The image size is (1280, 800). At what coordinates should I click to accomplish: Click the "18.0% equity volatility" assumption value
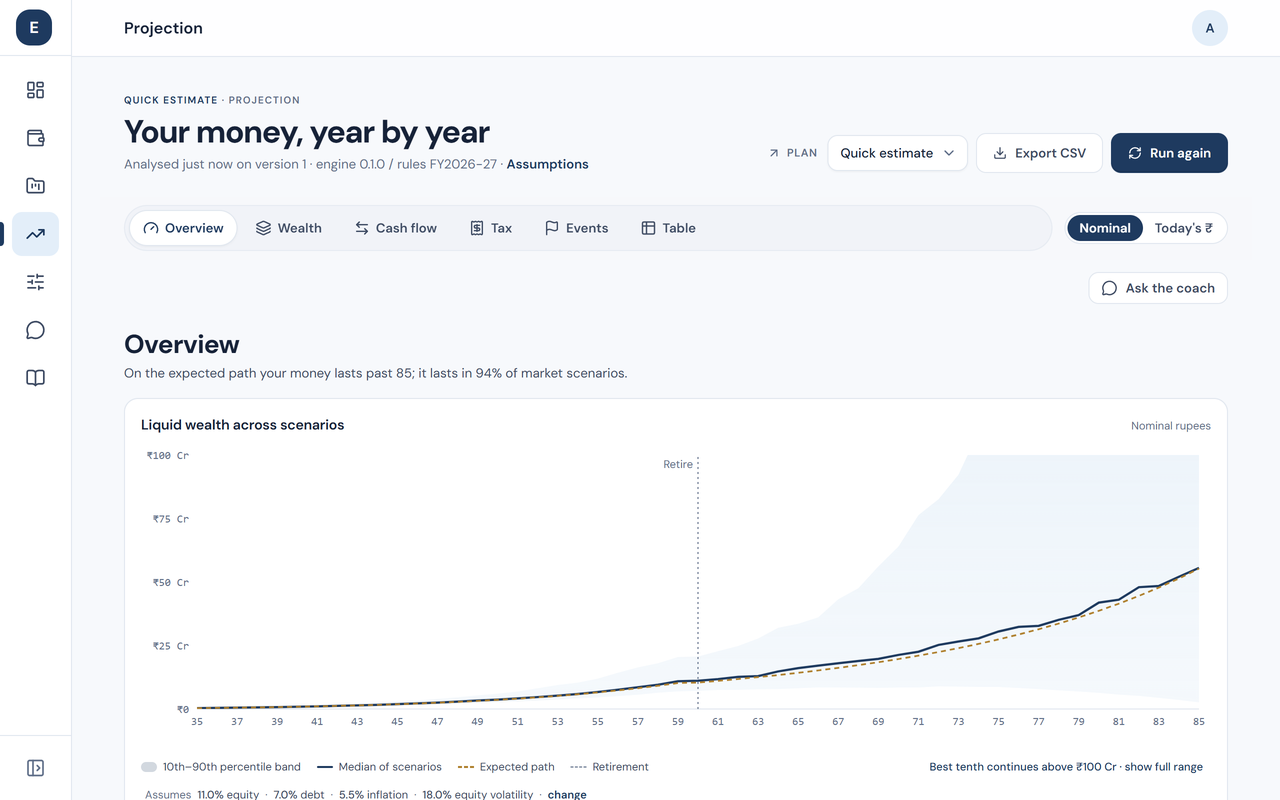click(478, 795)
